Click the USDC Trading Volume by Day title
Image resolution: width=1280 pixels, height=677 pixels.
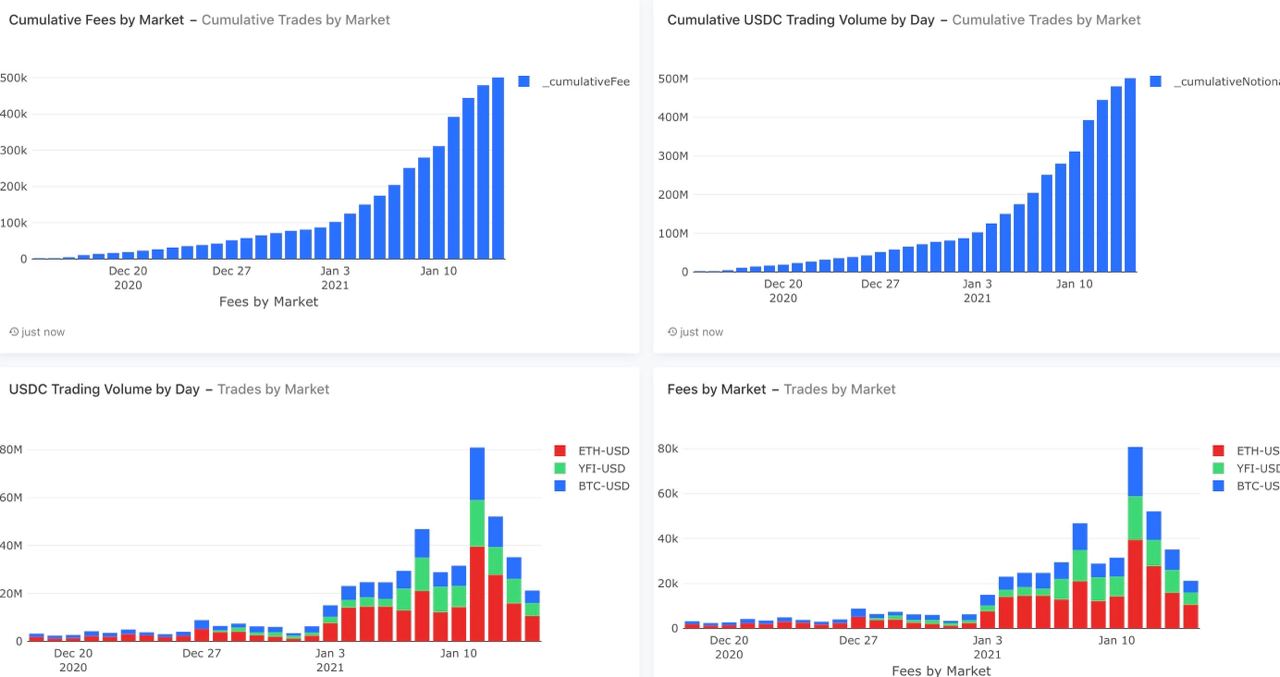pos(104,389)
